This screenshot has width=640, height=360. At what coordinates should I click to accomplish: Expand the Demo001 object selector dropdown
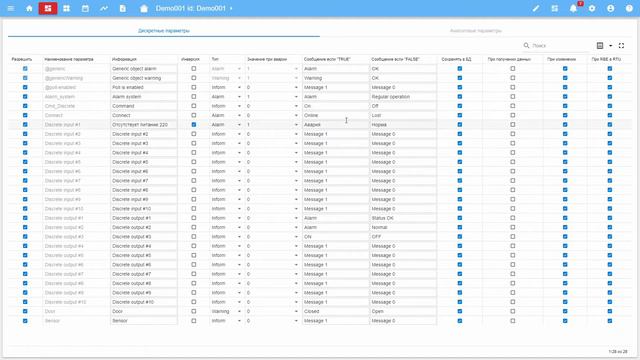pyautogui.click(x=231, y=8)
